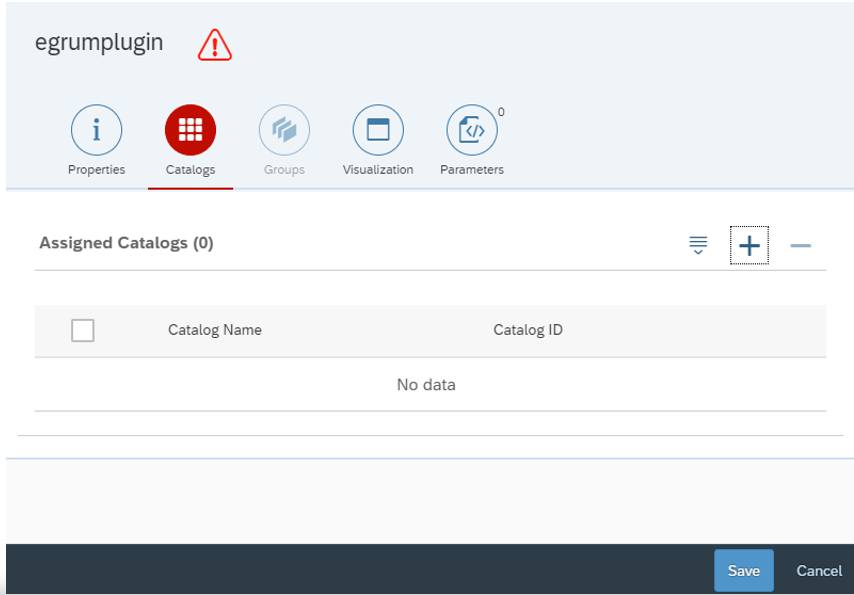
Task: Open the Visualization window icon
Action: pos(378,130)
